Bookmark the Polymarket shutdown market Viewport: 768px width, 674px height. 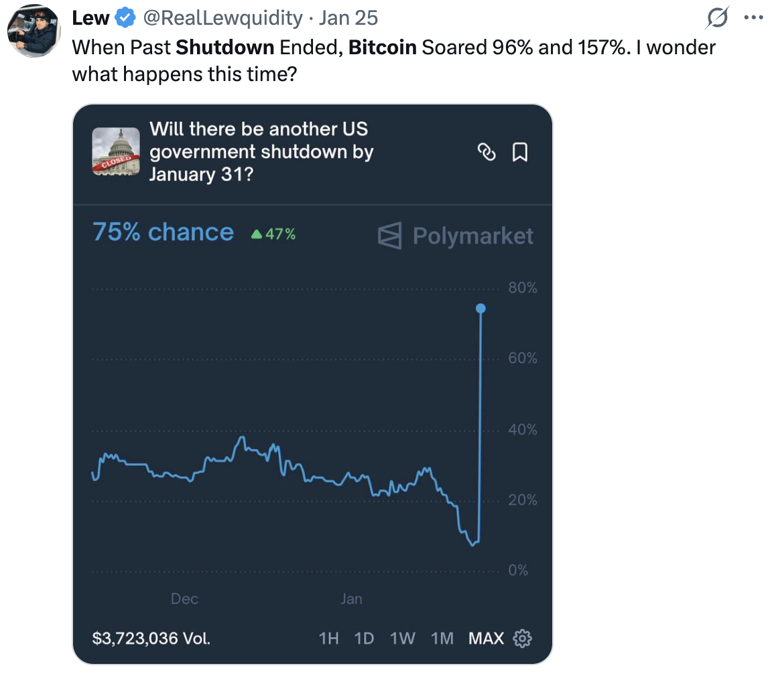pos(520,152)
